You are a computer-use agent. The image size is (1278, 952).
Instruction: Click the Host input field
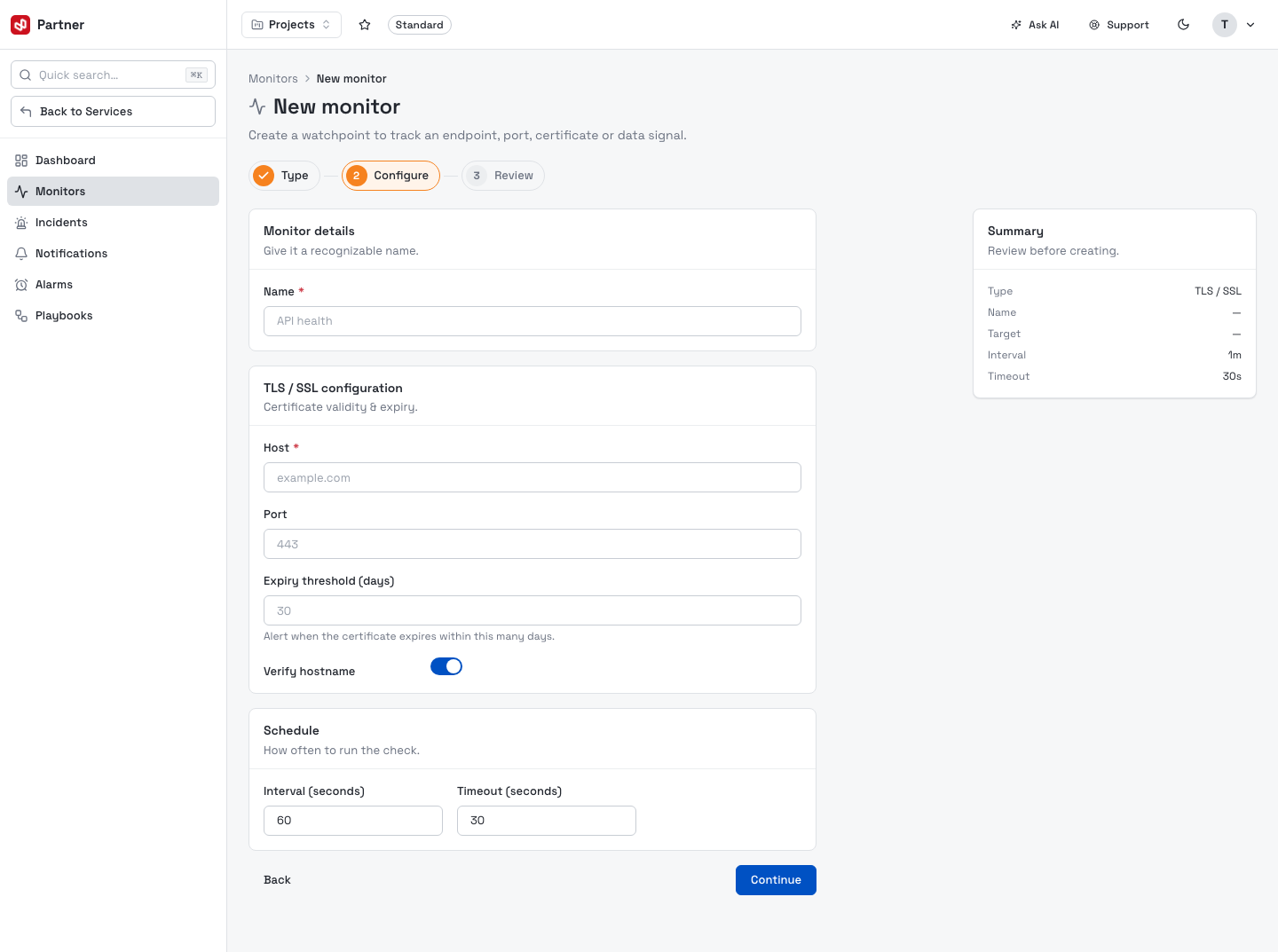(532, 477)
